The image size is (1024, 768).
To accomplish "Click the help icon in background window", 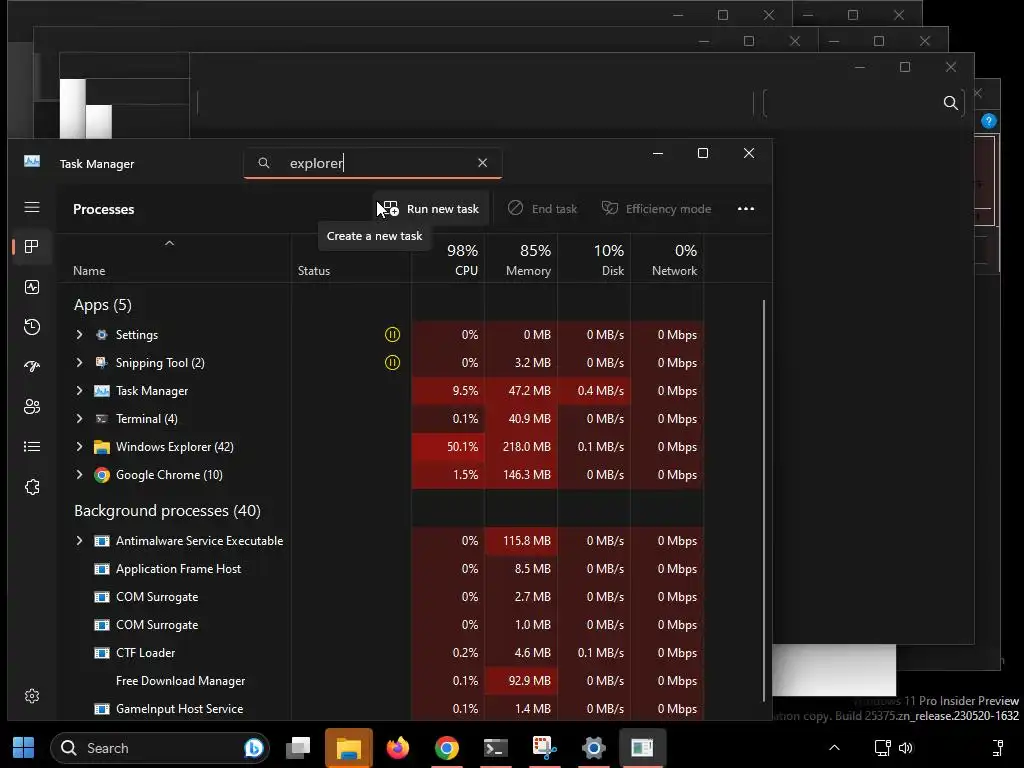I will coord(989,121).
